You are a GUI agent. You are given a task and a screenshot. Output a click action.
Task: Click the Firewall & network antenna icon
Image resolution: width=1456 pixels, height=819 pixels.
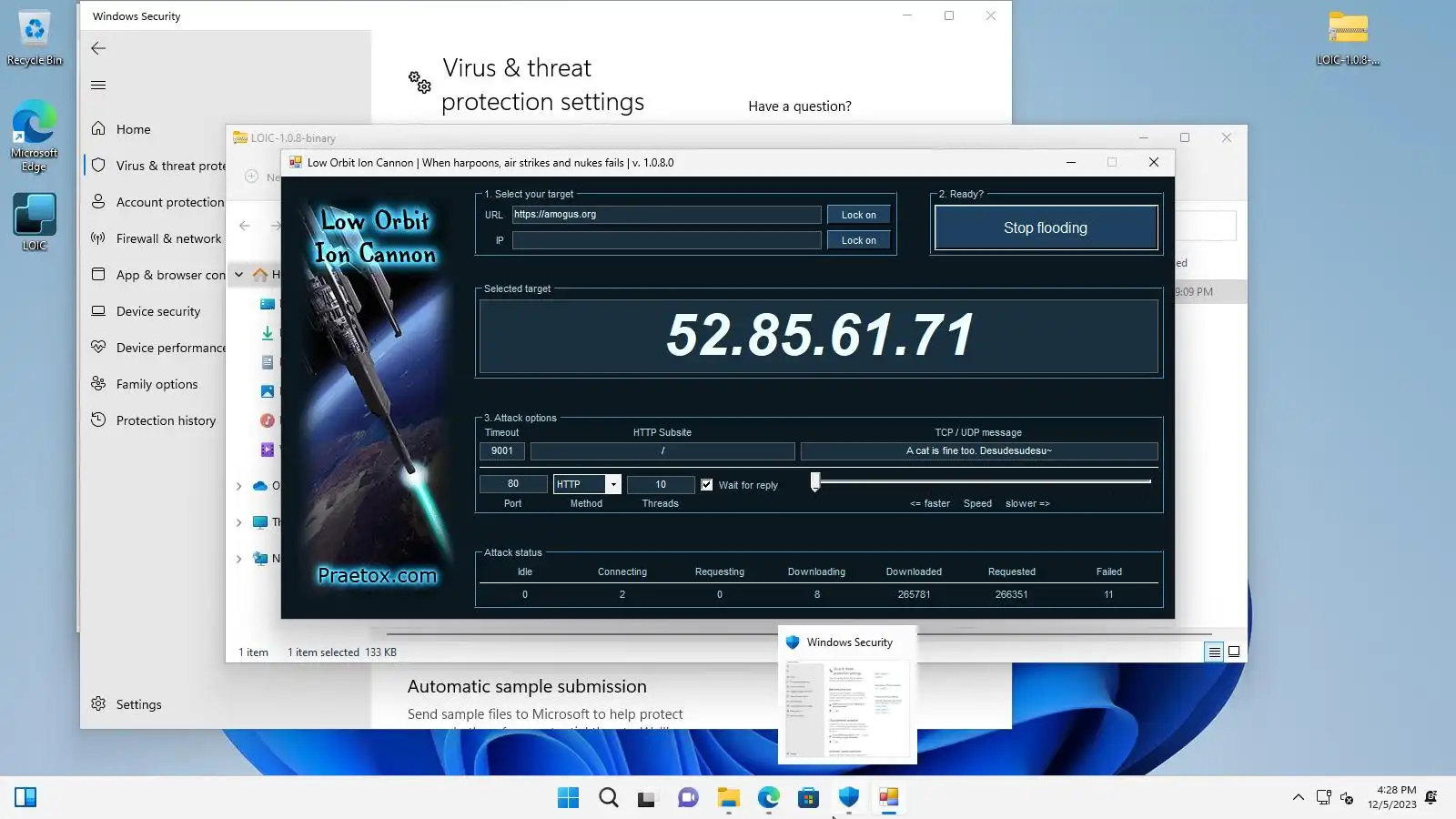pos(98,238)
